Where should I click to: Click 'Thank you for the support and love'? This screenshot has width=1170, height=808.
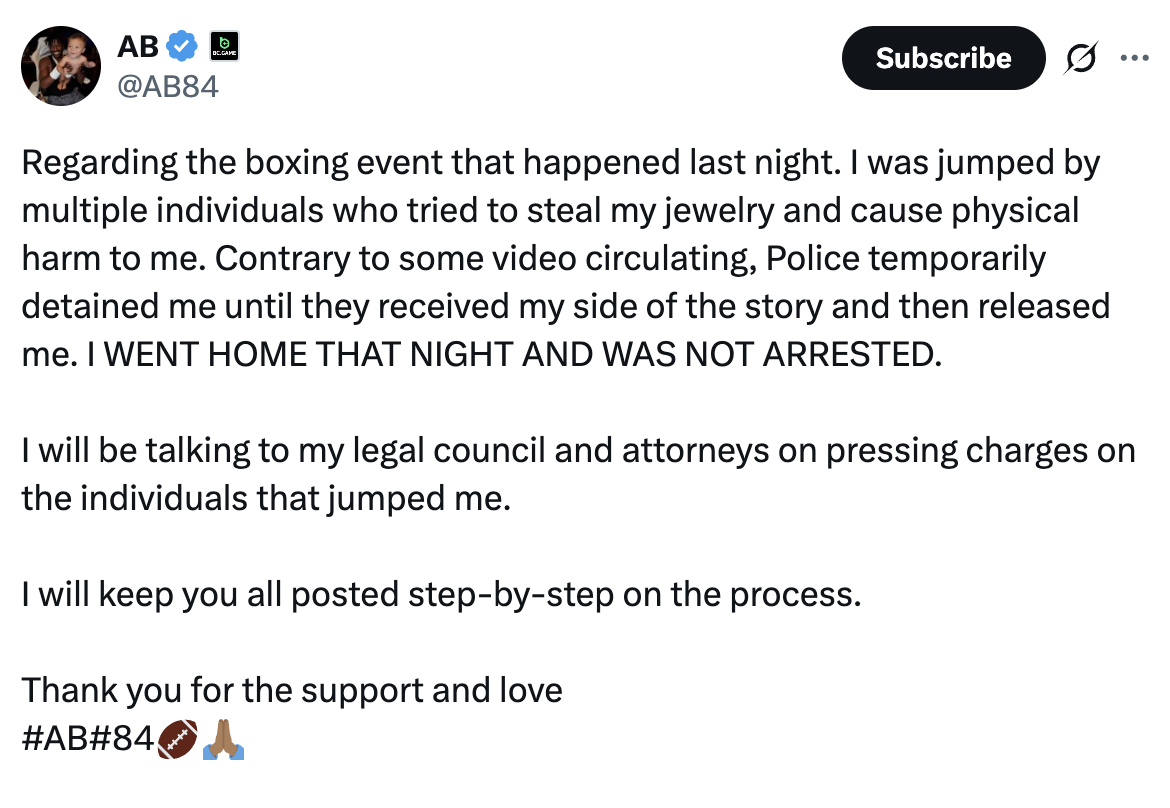pos(292,691)
